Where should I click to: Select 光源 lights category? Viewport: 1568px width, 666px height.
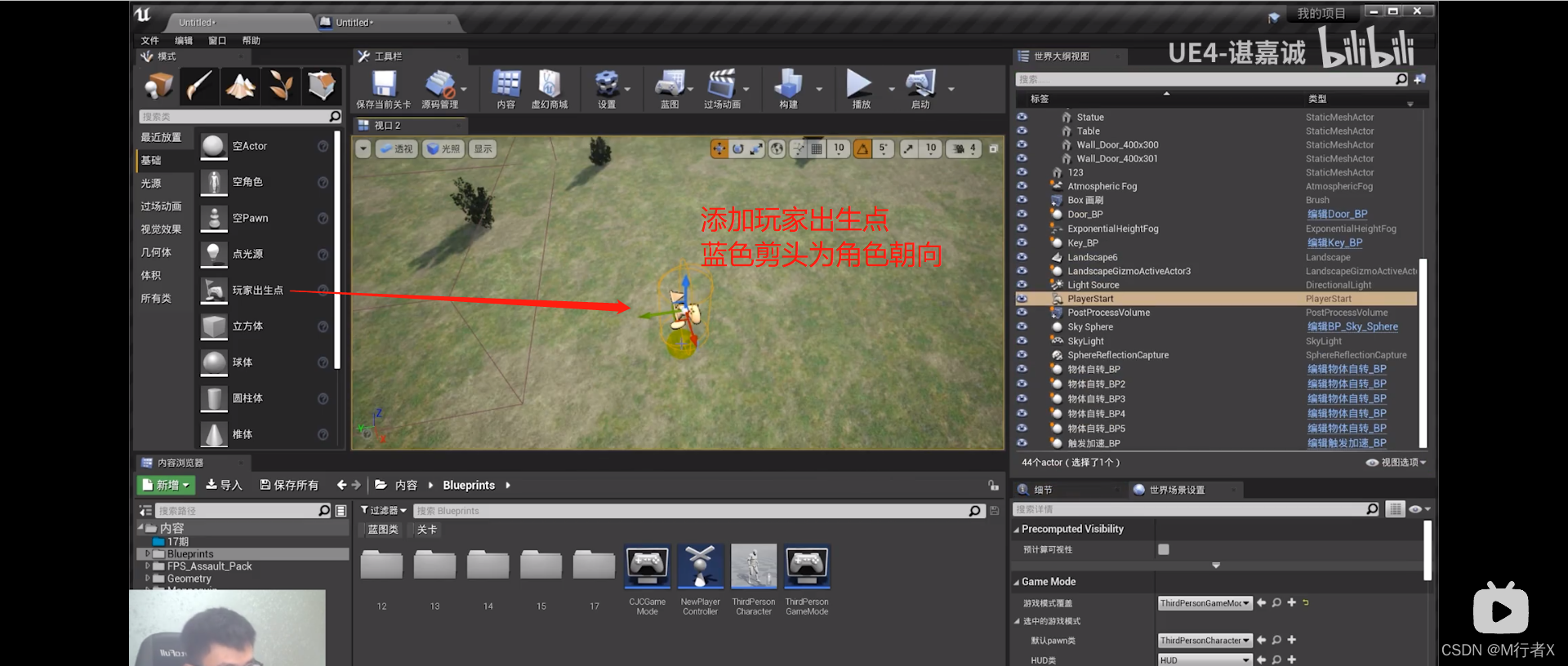pyautogui.click(x=151, y=184)
